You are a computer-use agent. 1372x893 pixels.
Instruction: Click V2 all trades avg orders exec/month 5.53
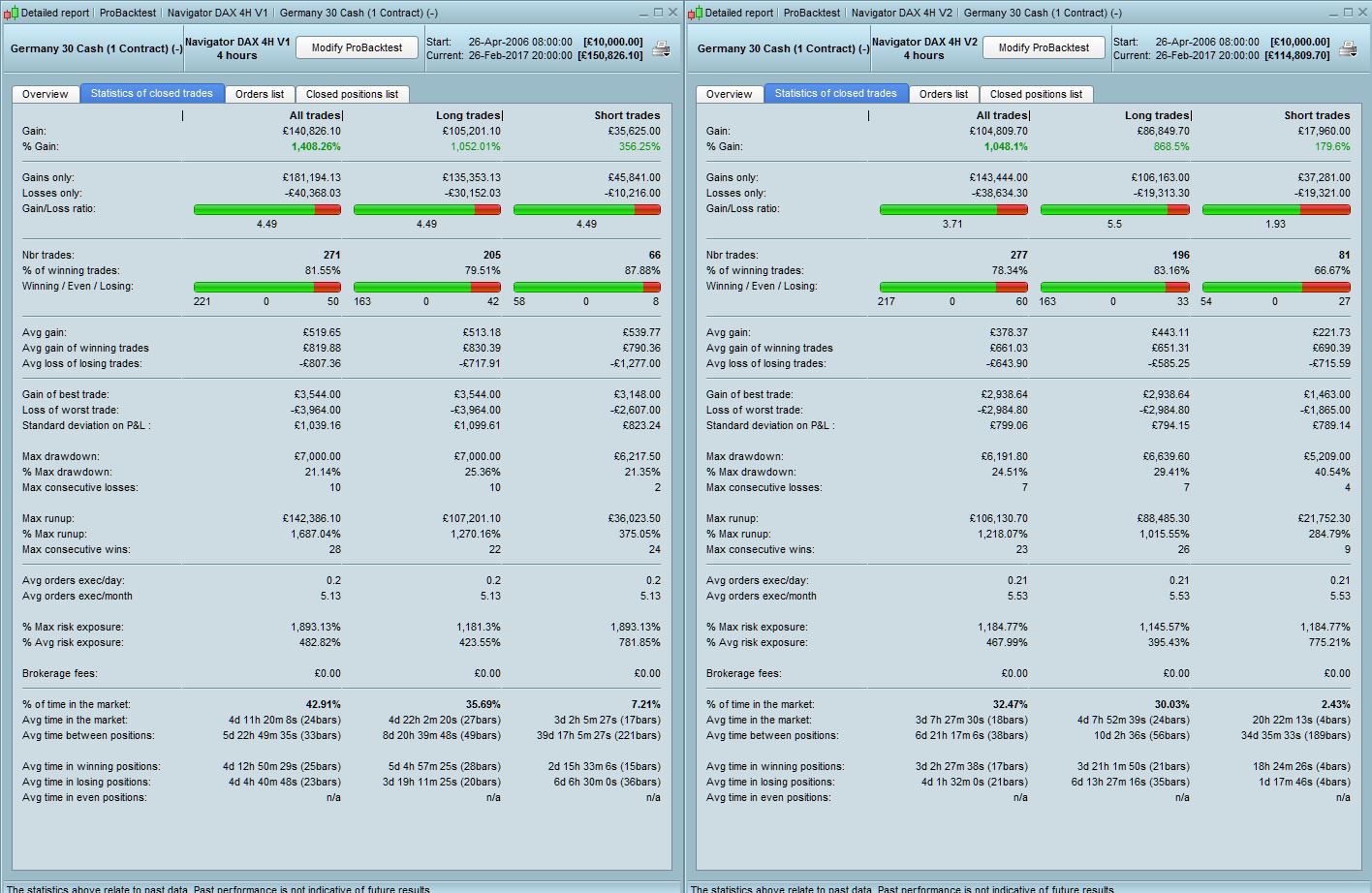pos(1017,596)
